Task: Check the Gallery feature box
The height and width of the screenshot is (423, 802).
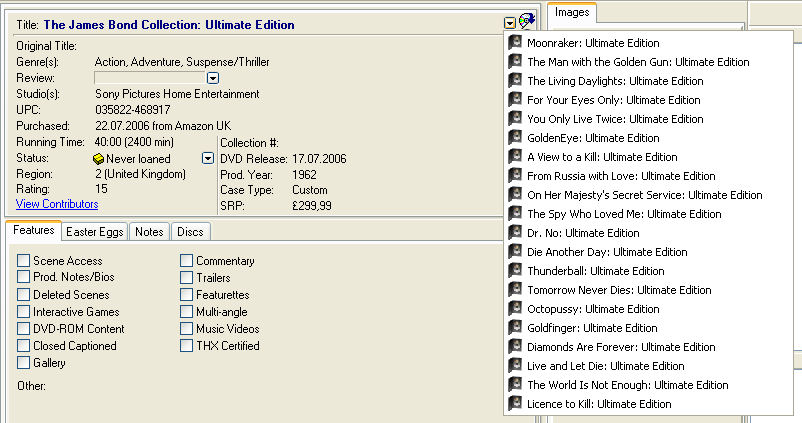Action: tap(24, 363)
